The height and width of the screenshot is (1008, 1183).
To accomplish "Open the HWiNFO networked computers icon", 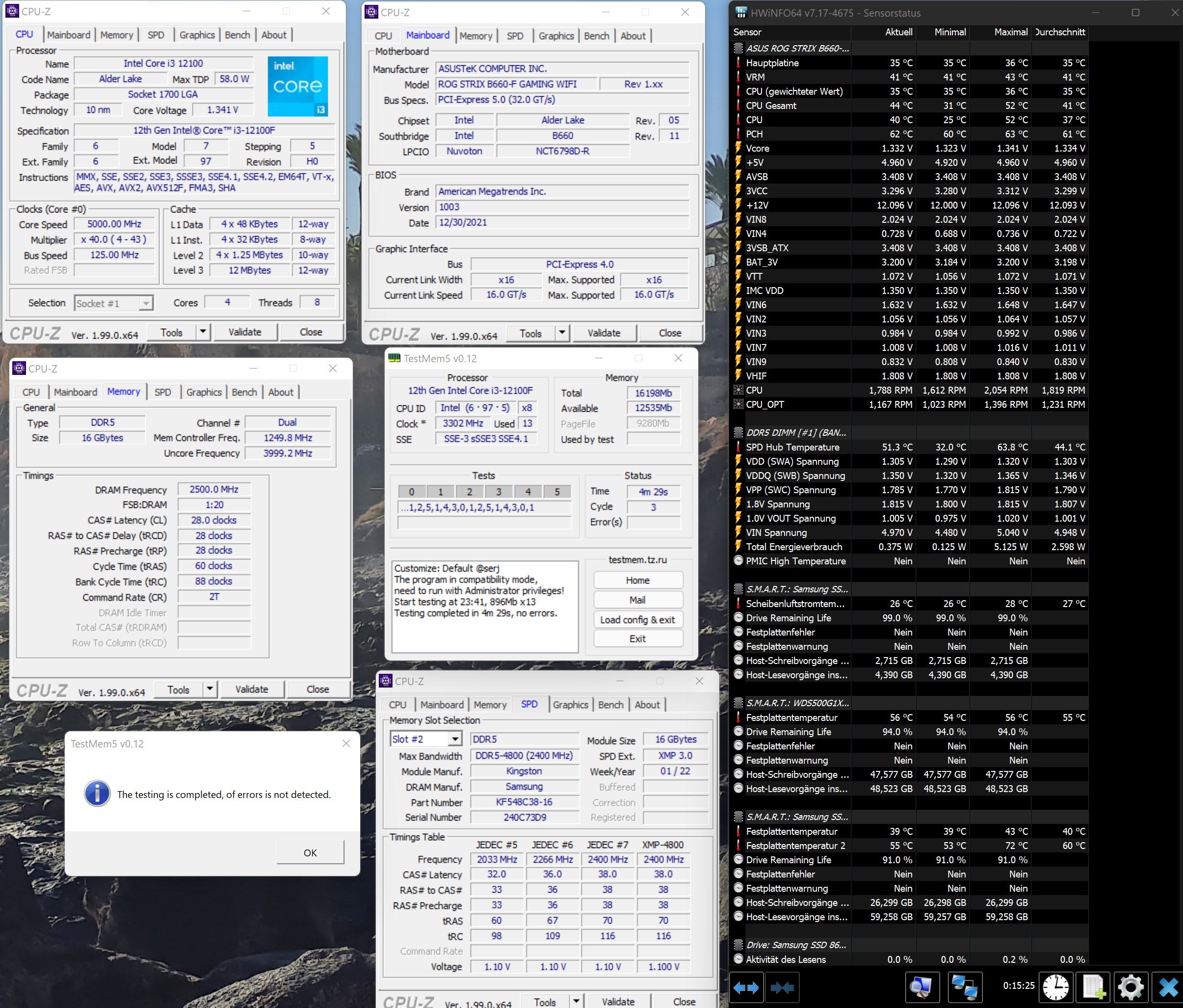I will (965, 987).
